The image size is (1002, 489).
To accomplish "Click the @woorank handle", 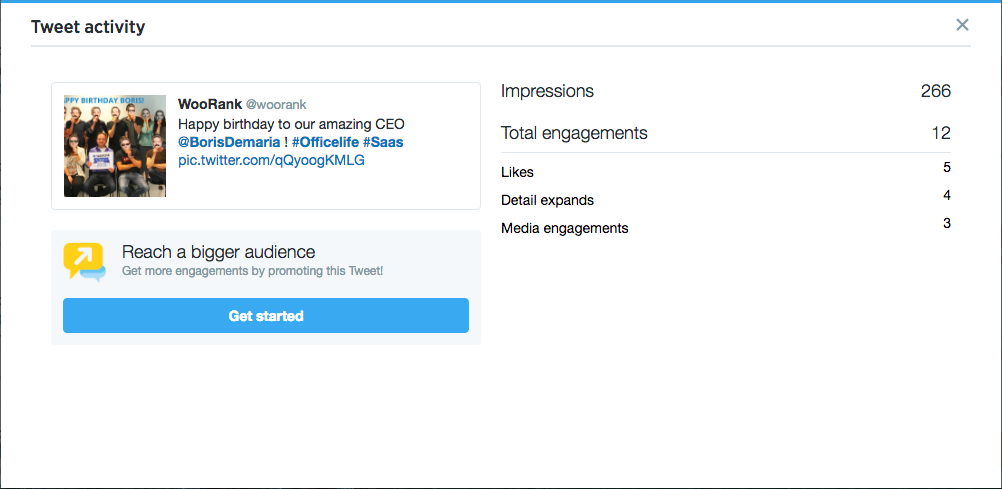I will click(x=277, y=104).
